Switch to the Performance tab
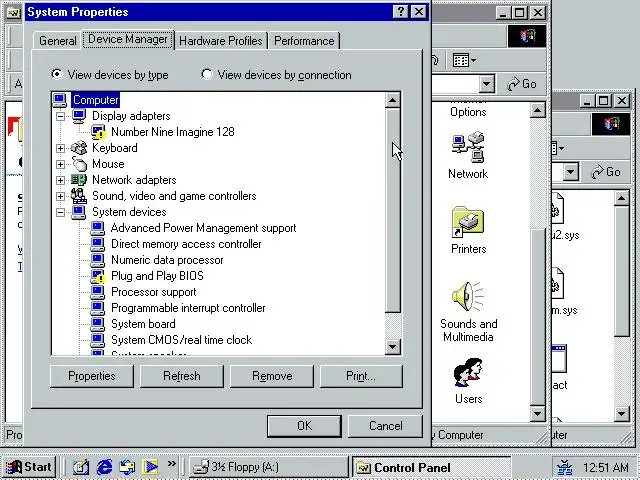This screenshot has width=640, height=480. point(304,41)
